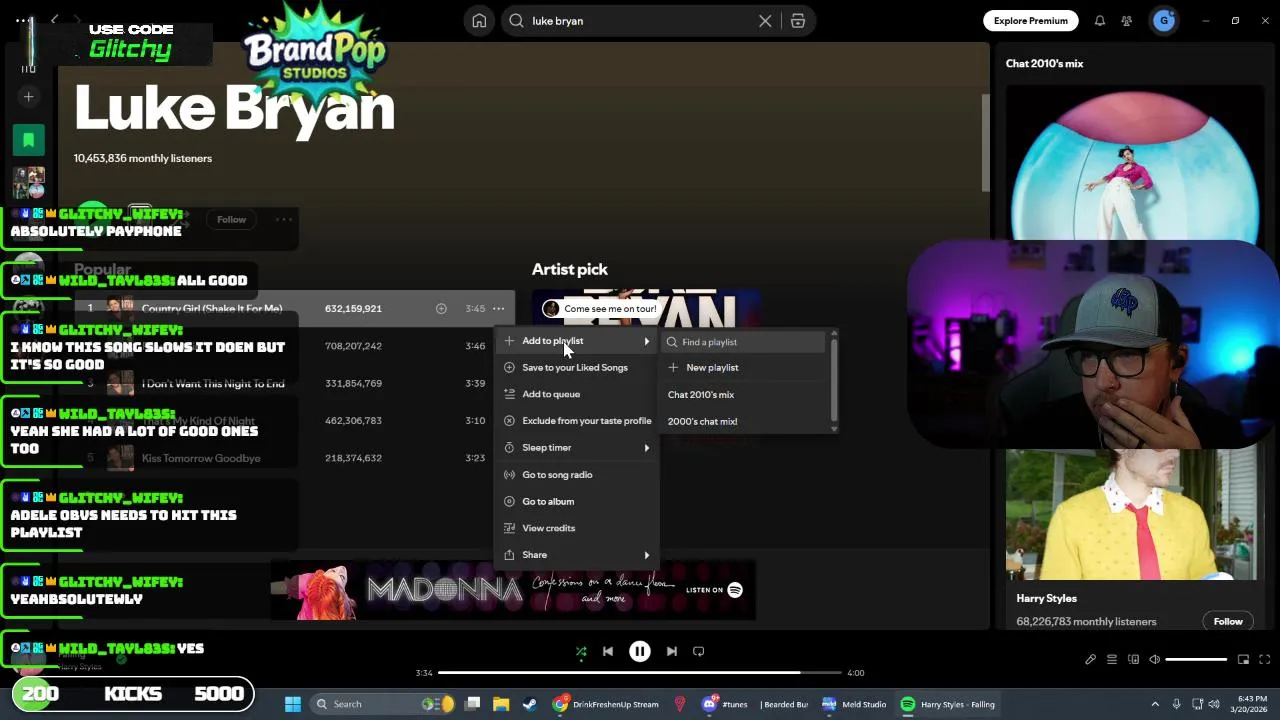Open View credits menu item
Viewport: 1280px width, 720px height.
[577, 528]
